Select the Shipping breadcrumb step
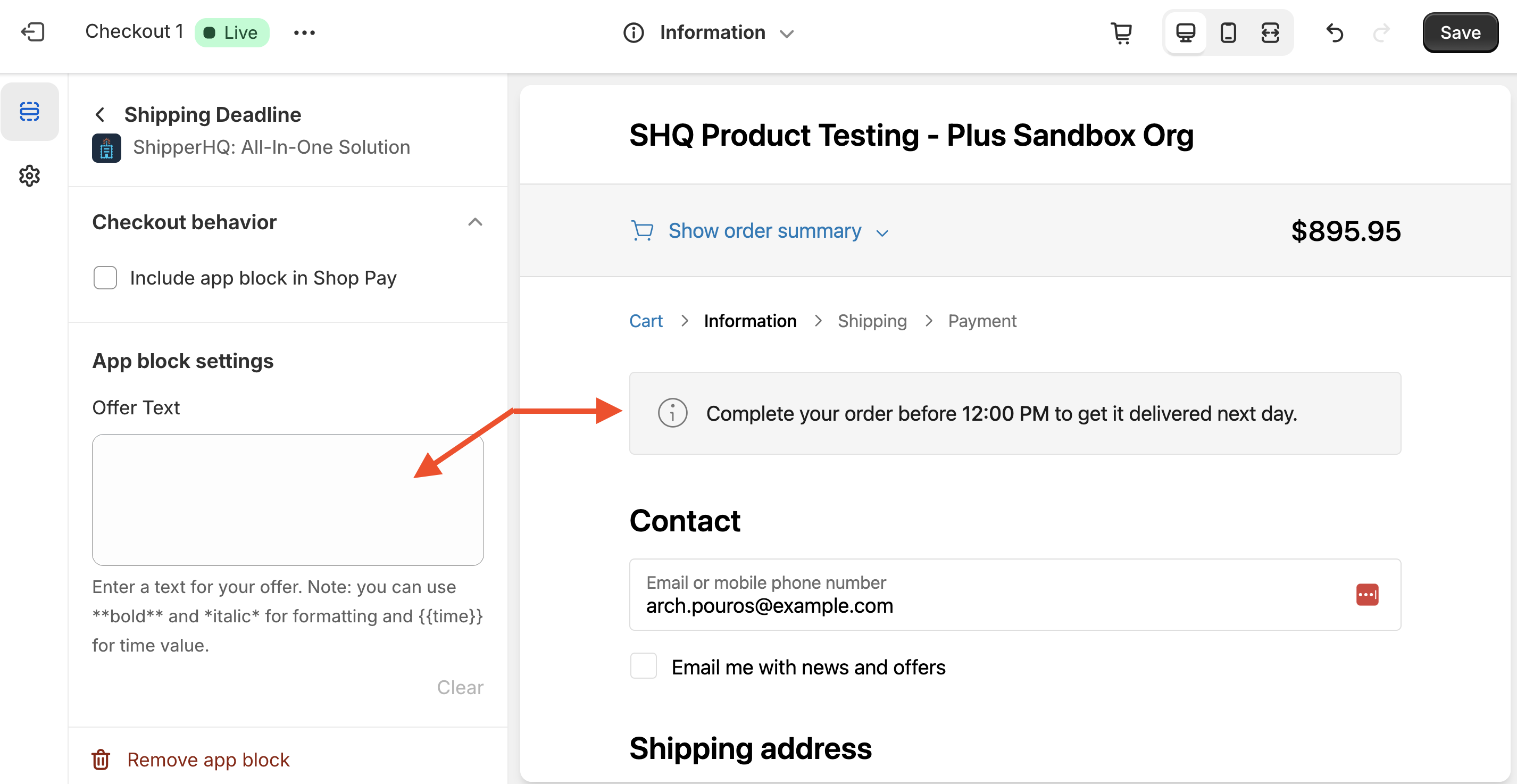Viewport: 1517px width, 784px height. click(x=872, y=321)
